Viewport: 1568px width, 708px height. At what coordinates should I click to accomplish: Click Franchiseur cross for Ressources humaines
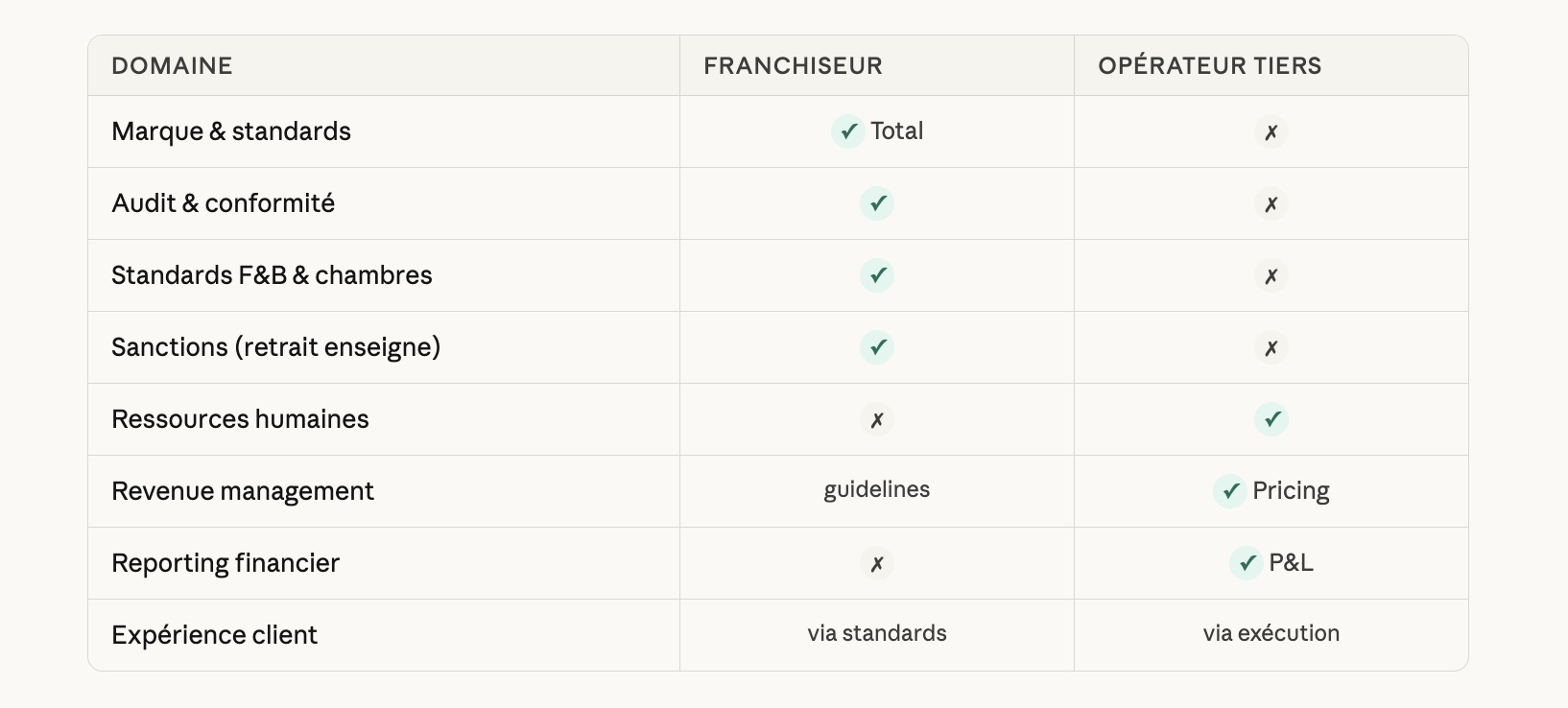point(877,420)
